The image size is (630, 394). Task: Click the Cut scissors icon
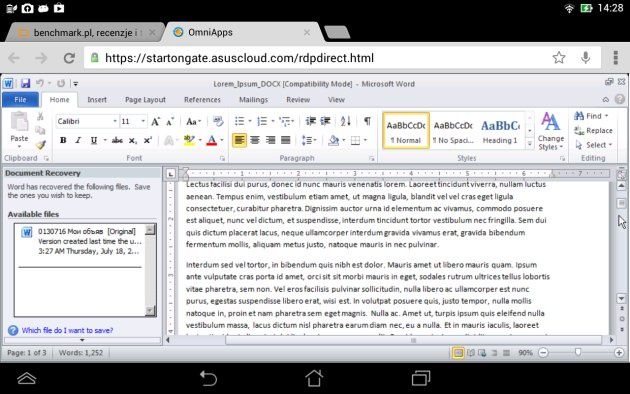point(40,117)
